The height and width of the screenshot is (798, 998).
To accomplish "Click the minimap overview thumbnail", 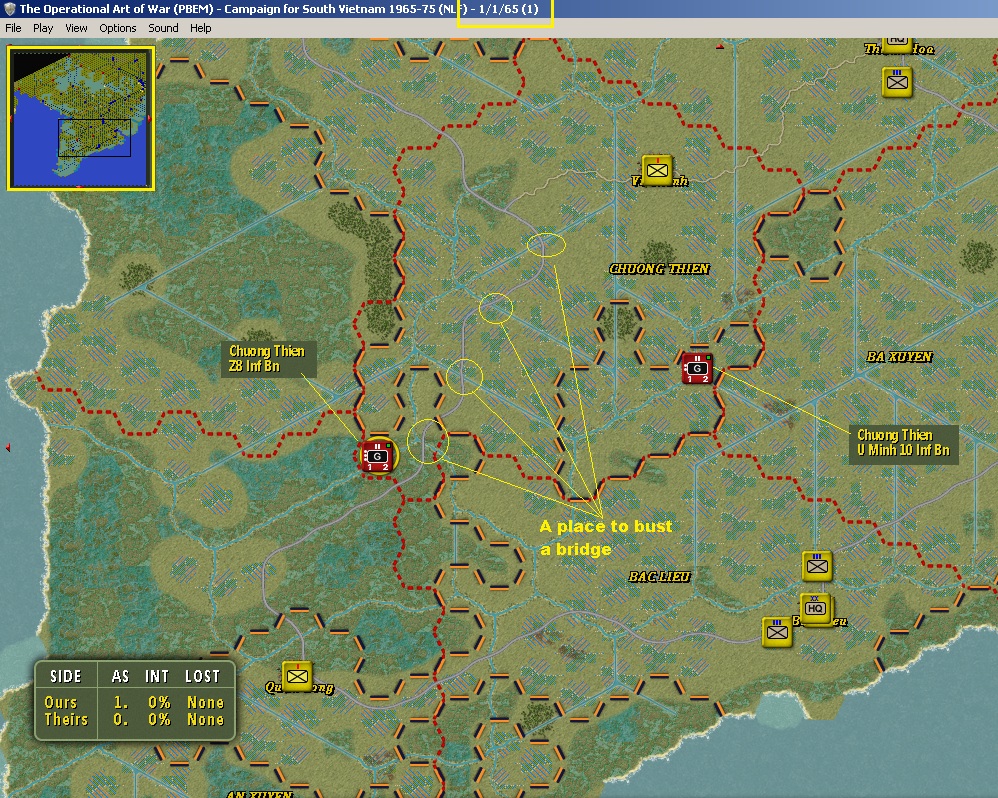I will click(x=81, y=118).
